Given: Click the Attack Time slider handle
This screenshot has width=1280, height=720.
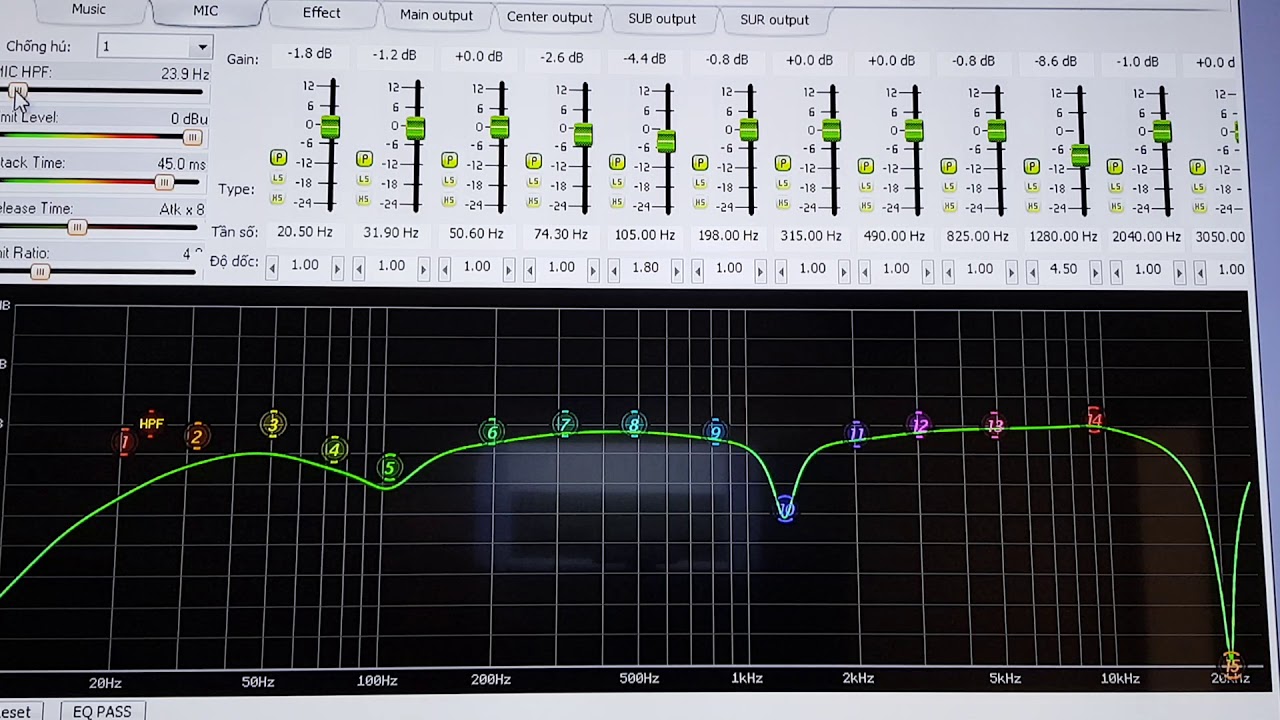Looking at the screenshot, I should pyautogui.click(x=164, y=182).
